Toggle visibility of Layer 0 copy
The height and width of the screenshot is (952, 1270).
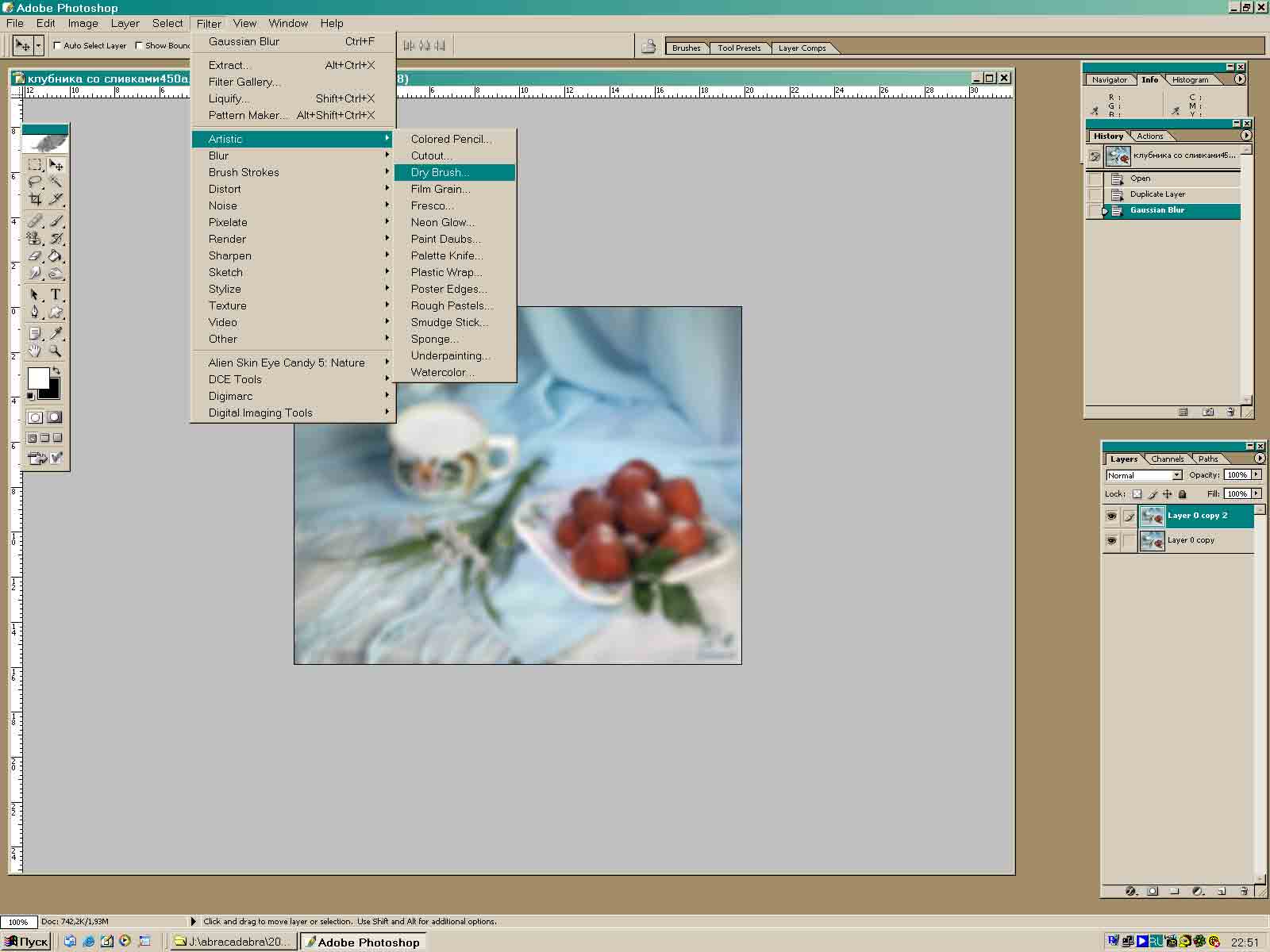coord(1111,540)
